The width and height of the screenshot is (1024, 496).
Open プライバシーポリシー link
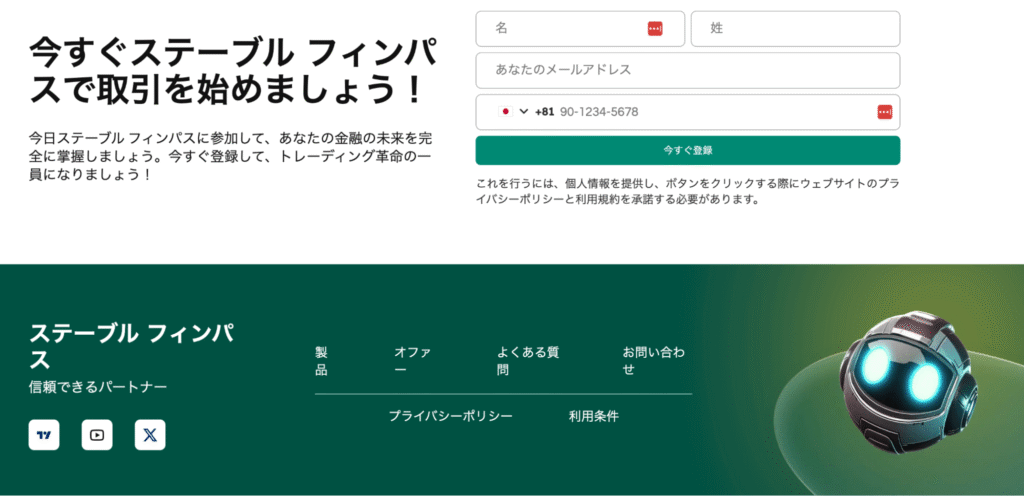(451, 416)
